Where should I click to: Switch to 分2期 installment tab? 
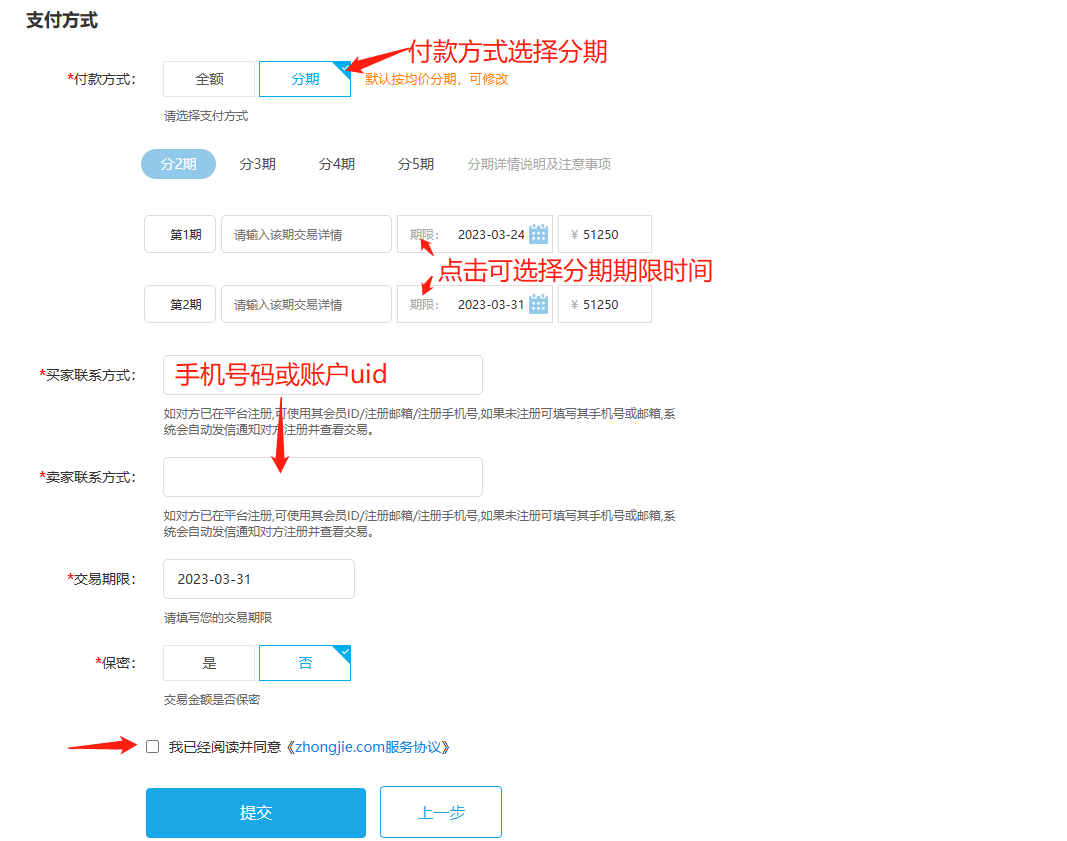(x=178, y=164)
